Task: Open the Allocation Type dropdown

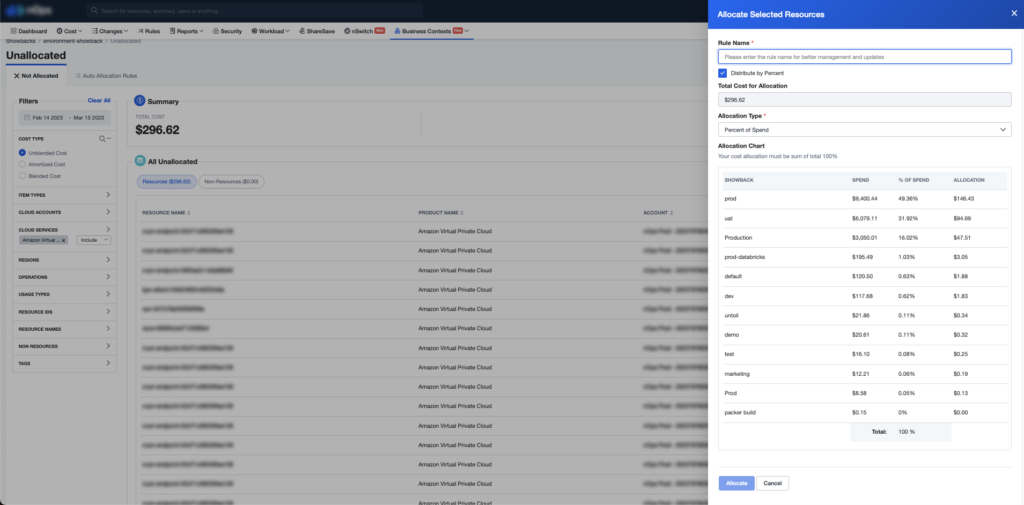Action: pyautogui.click(x=865, y=129)
